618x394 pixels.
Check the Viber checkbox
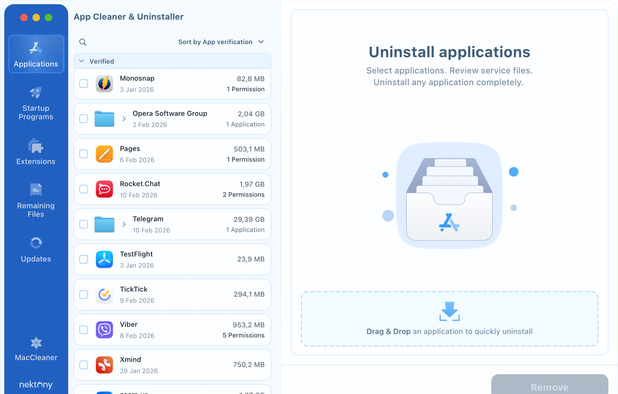pos(84,329)
